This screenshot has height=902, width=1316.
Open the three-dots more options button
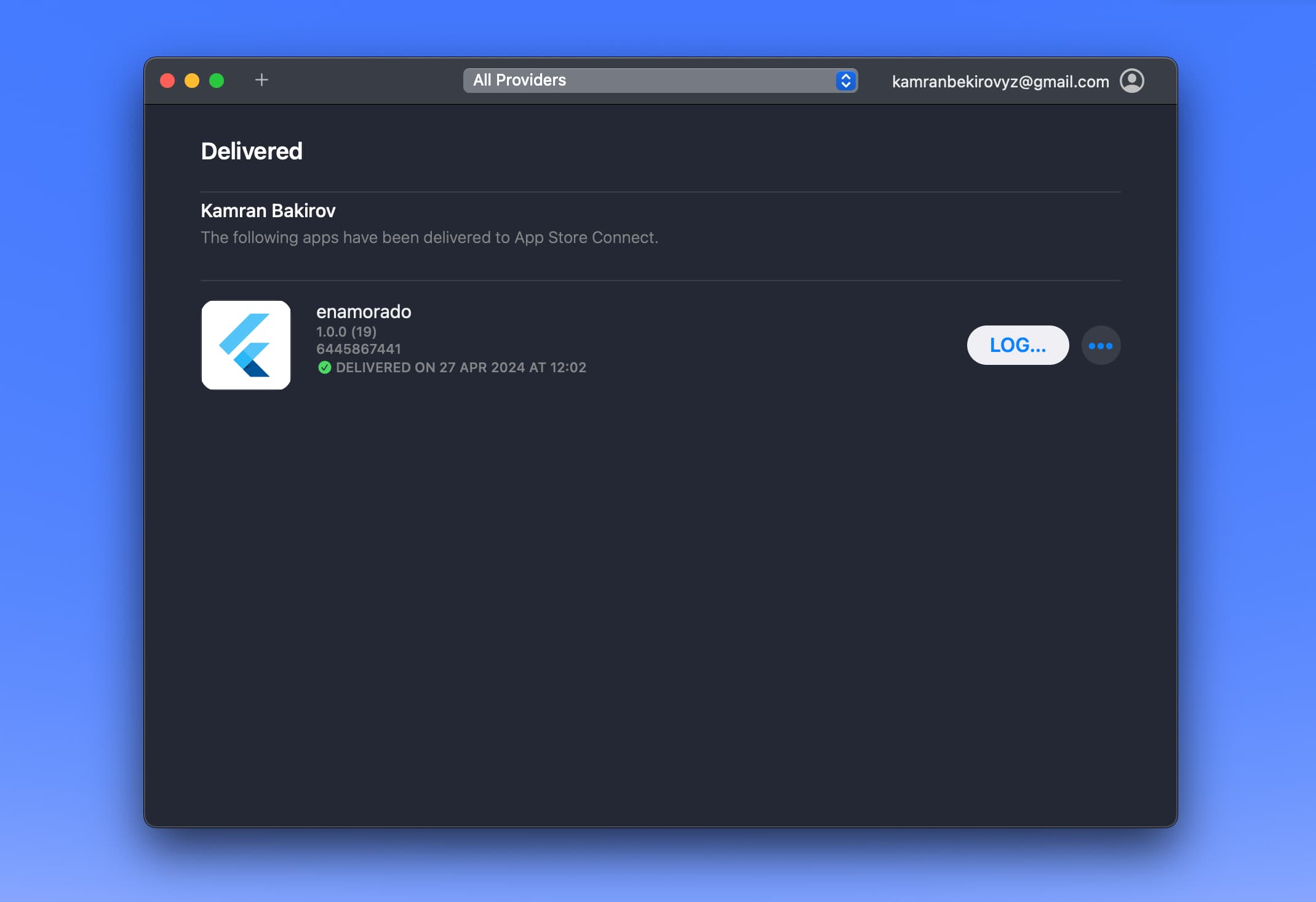(1101, 345)
